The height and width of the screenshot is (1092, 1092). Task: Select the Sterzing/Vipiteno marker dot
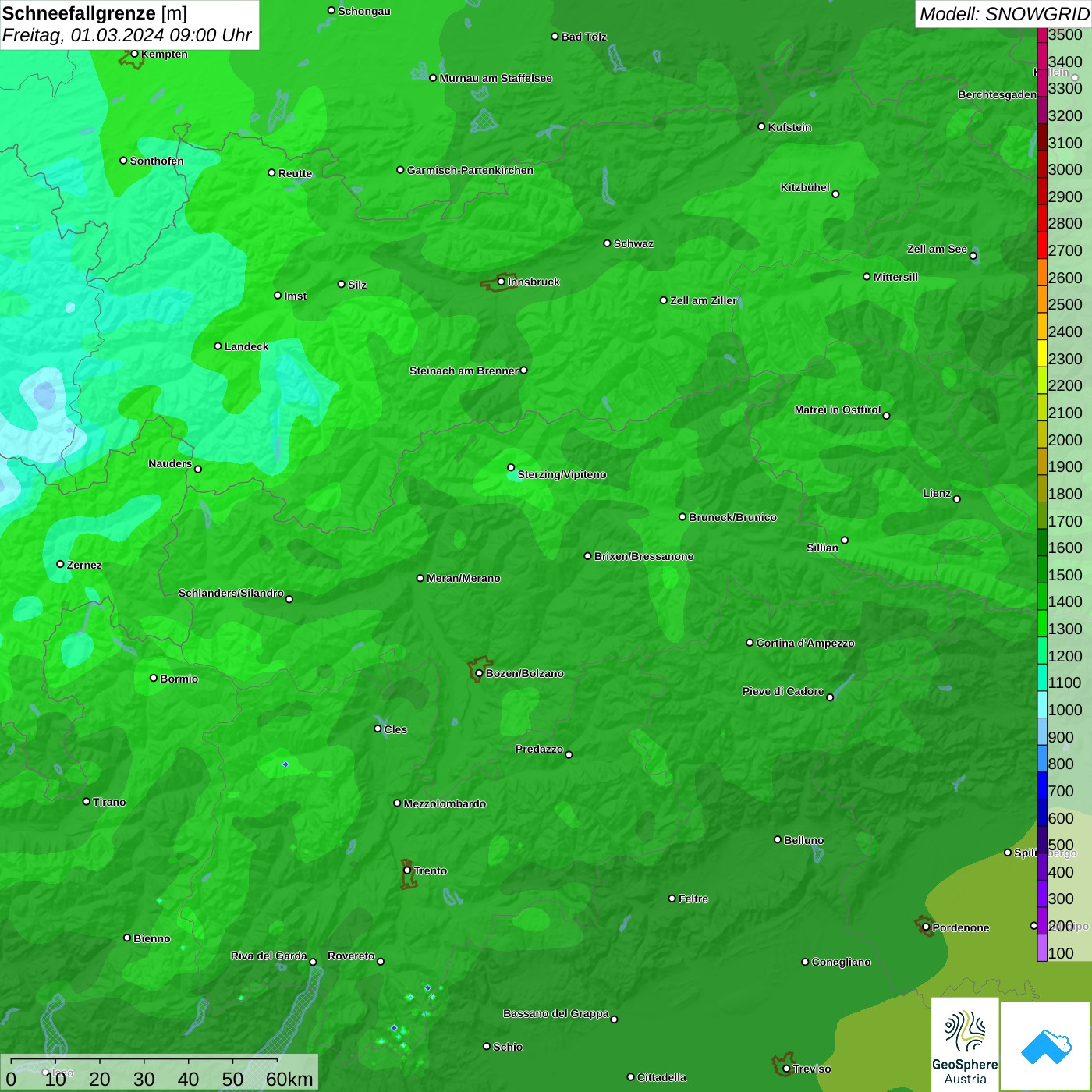[x=511, y=467]
